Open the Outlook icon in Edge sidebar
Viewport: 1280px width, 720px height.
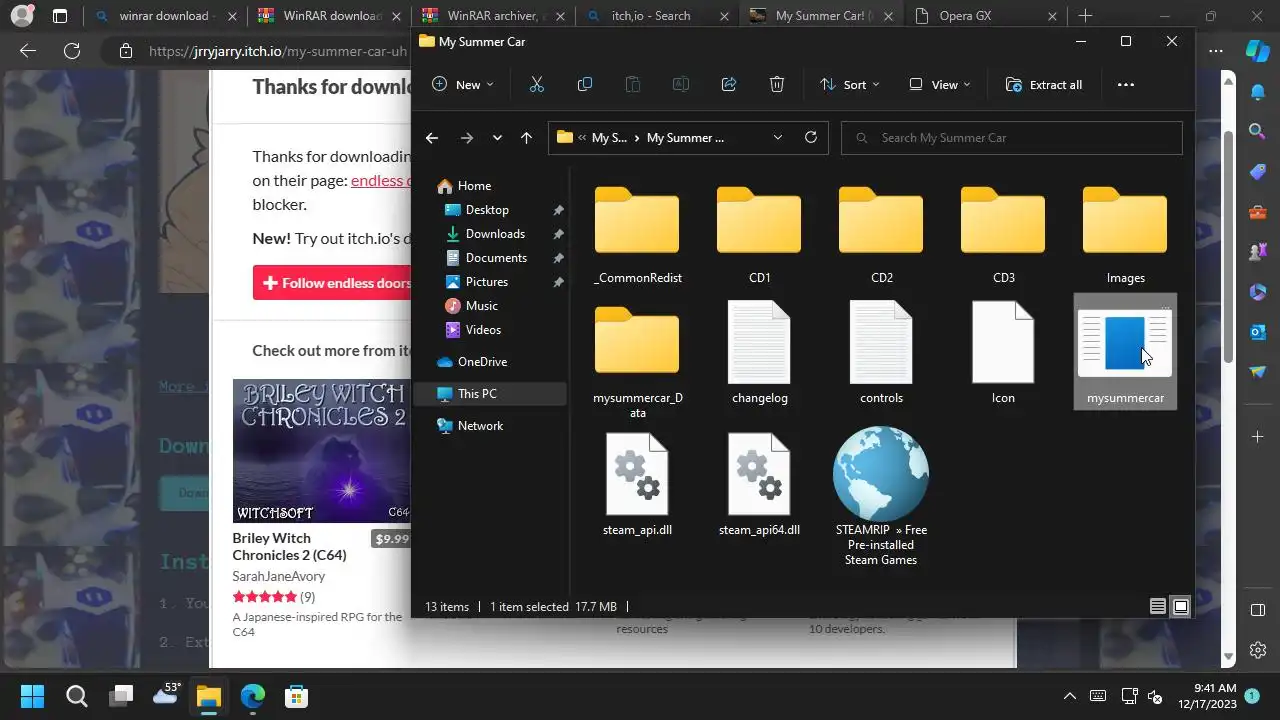click(1258, 331)
